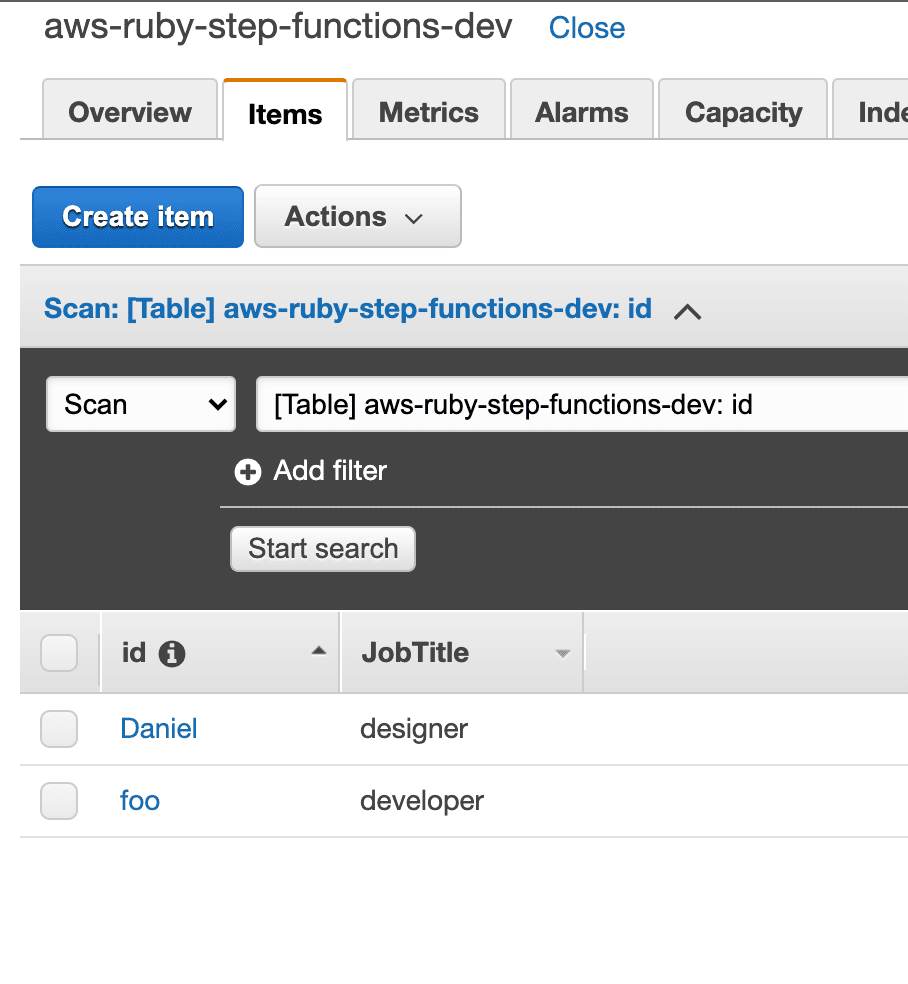Open the foo item link

pyautogui.click(x=140, y=801)
